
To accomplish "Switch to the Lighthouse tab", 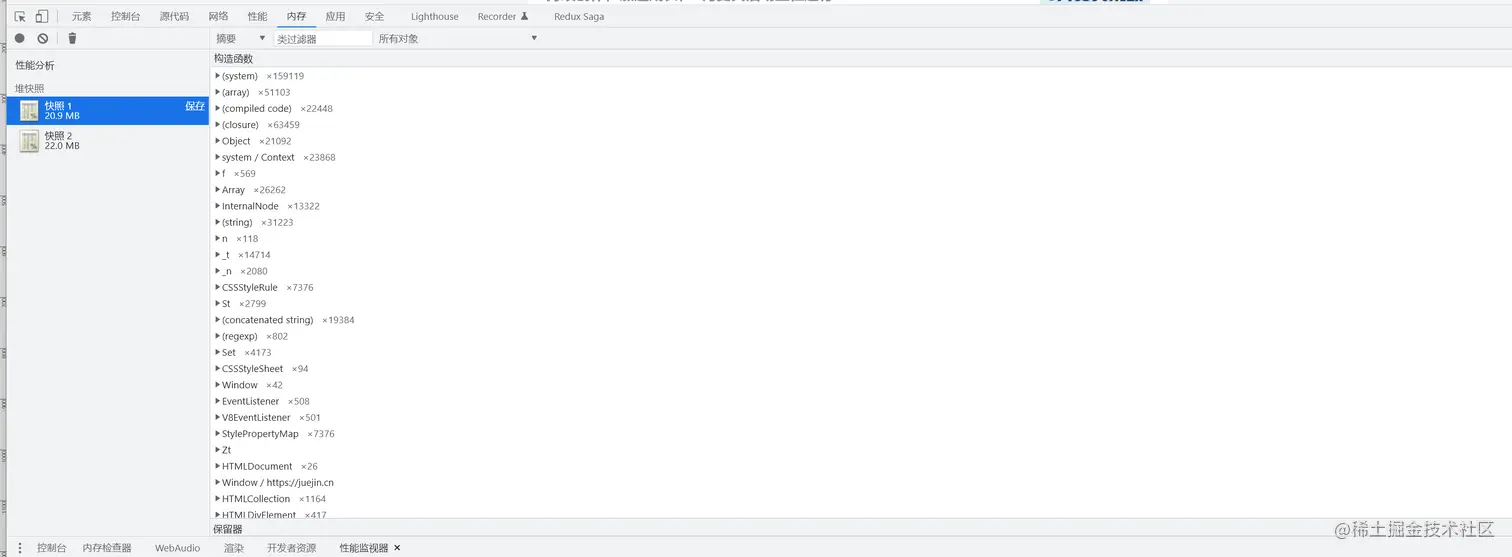I will tap(435, 16).
